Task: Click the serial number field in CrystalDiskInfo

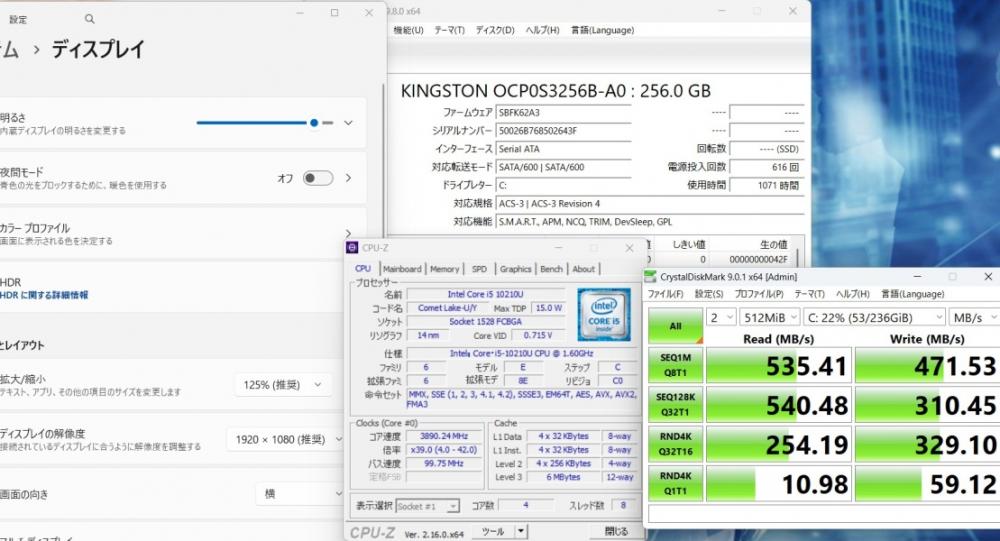Action: [x=564, y=130]
